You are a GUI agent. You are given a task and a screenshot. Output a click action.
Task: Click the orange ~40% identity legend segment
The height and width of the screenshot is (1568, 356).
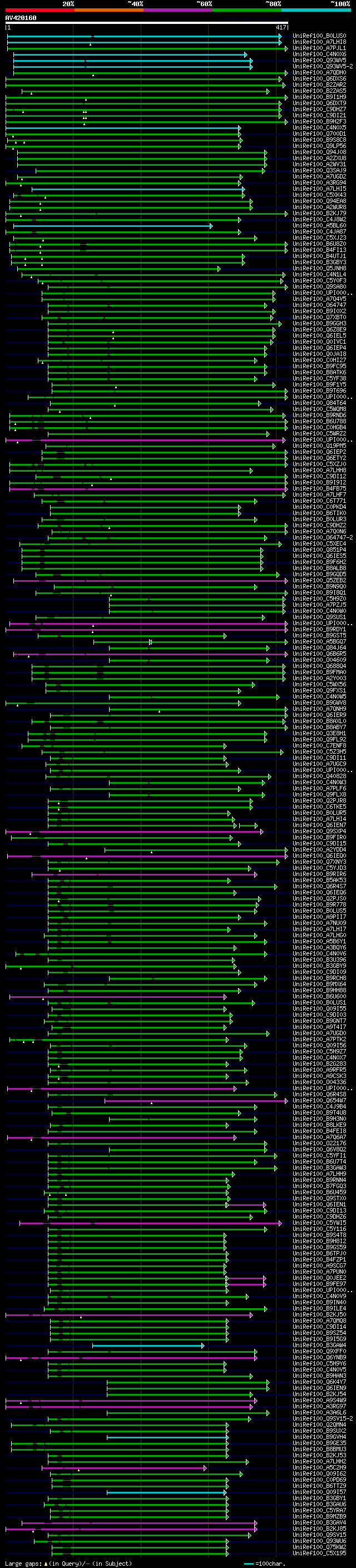109,10
